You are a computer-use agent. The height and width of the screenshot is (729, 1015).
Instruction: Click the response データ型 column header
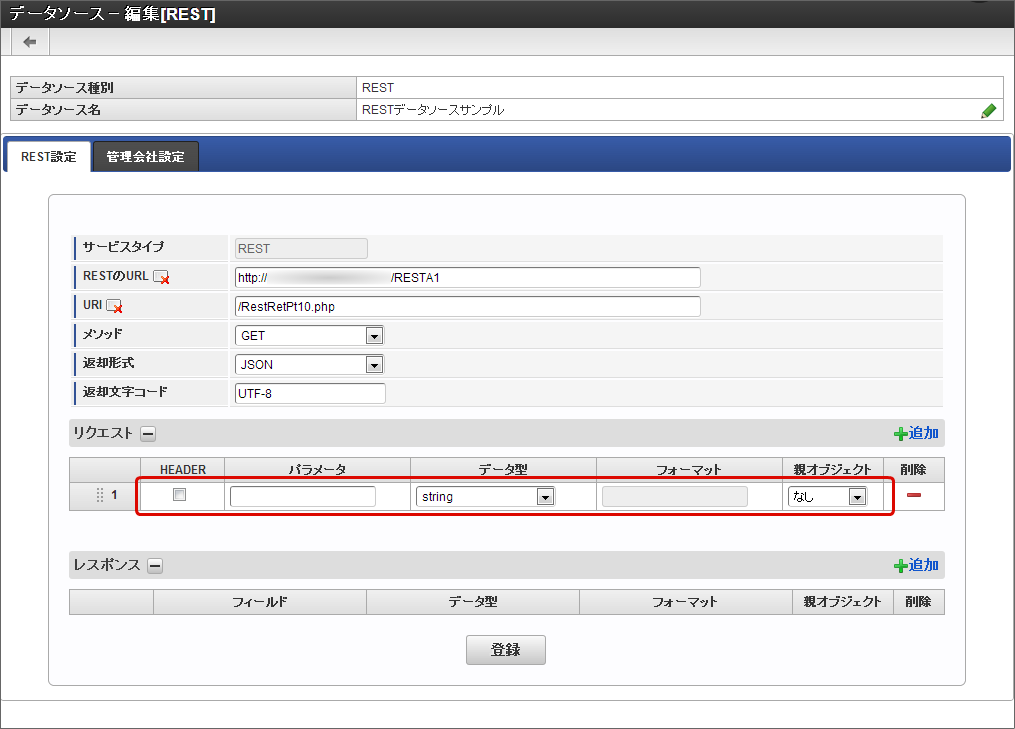pyautogui.click(x=473, y=602)
